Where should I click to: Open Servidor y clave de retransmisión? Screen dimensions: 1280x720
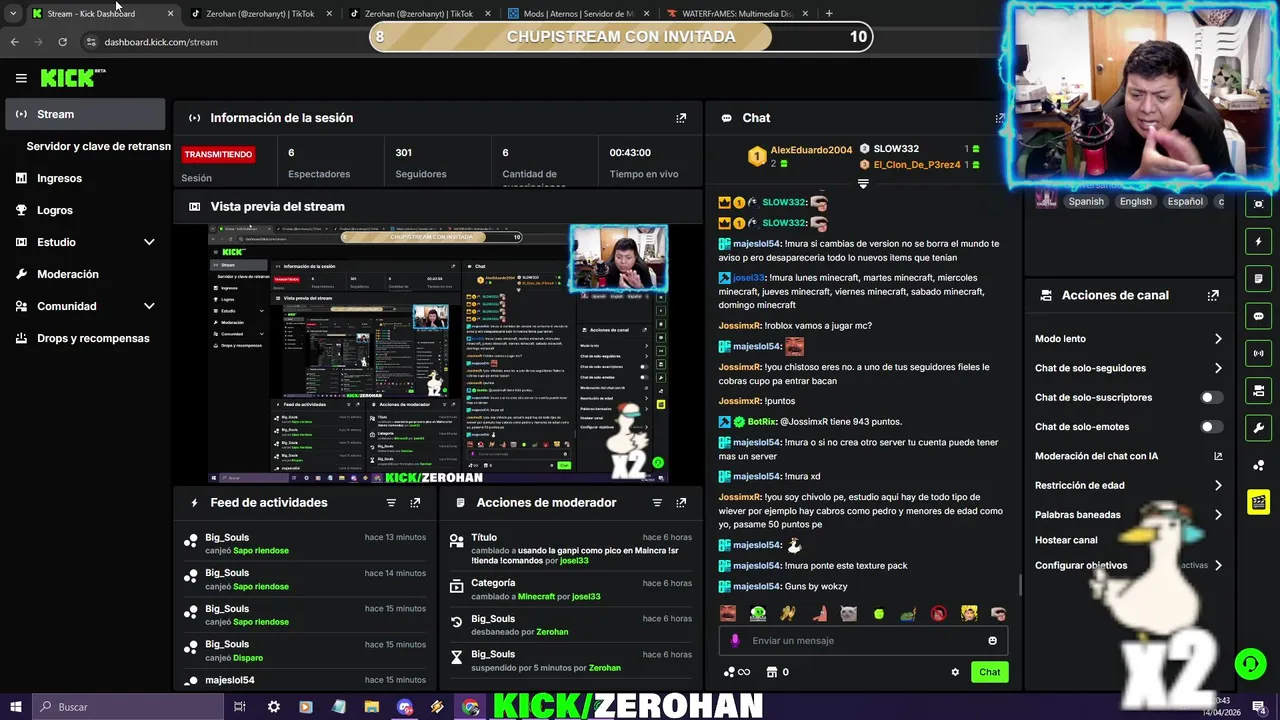point(98,146)
